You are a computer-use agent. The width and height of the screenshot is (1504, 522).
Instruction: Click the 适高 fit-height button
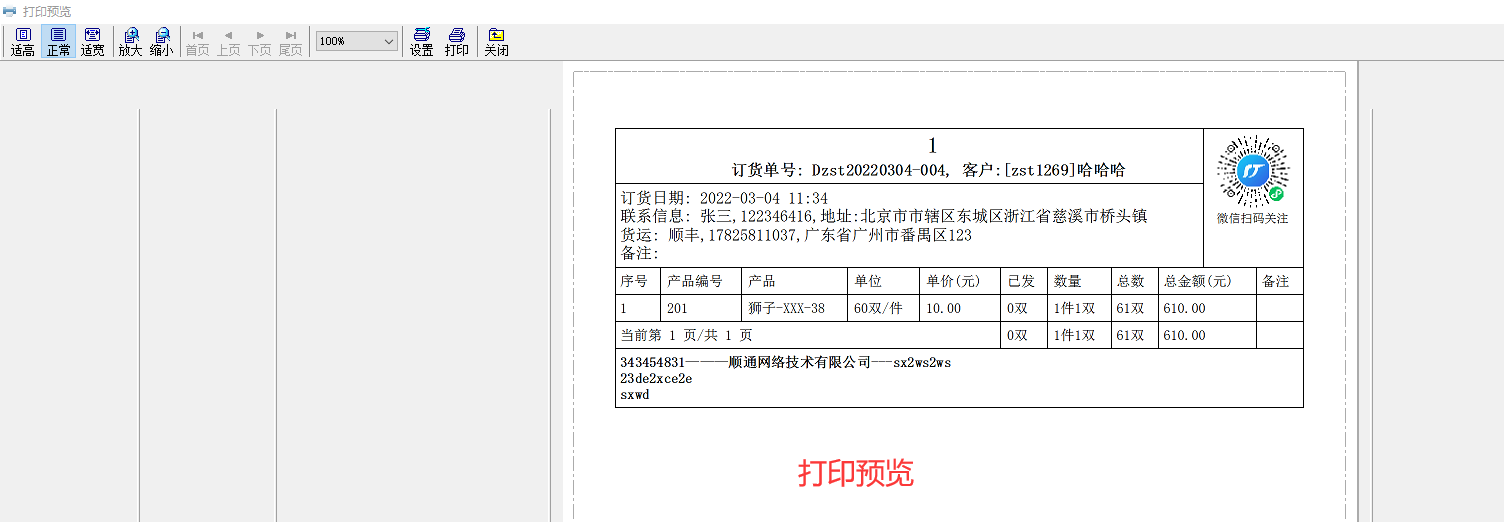pos(23,42)
